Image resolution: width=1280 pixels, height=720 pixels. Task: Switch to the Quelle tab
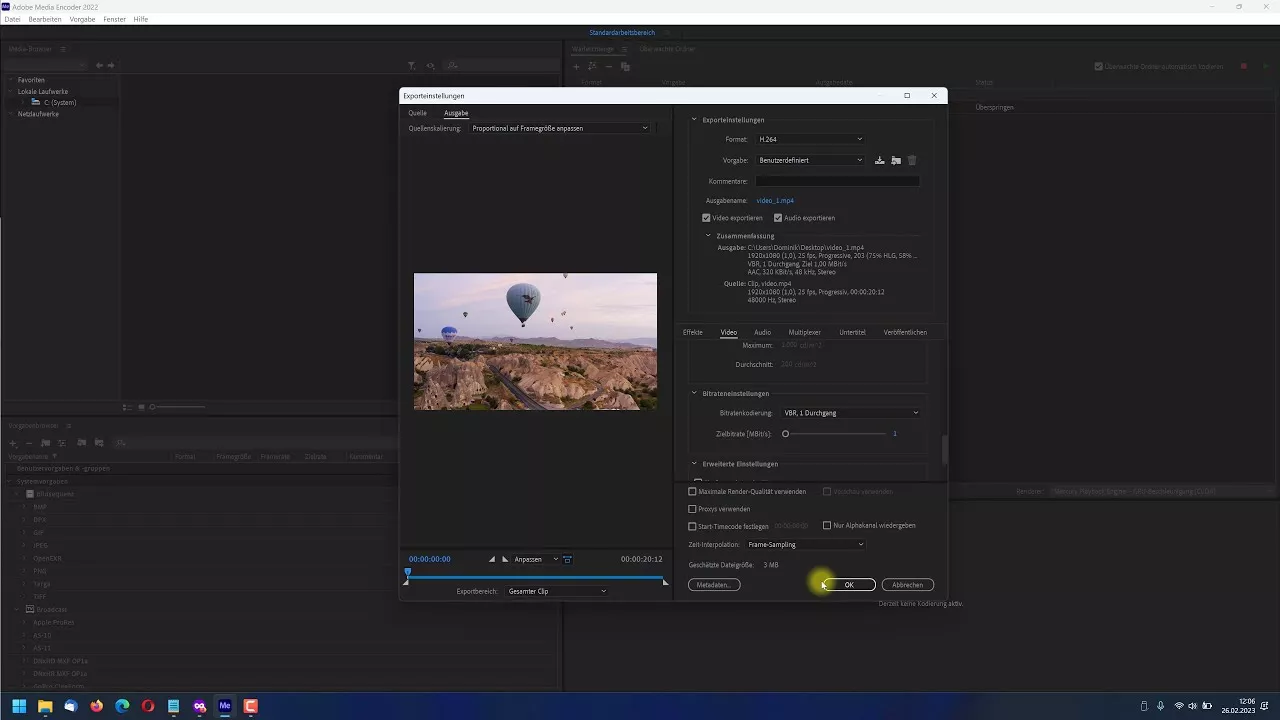417,113
